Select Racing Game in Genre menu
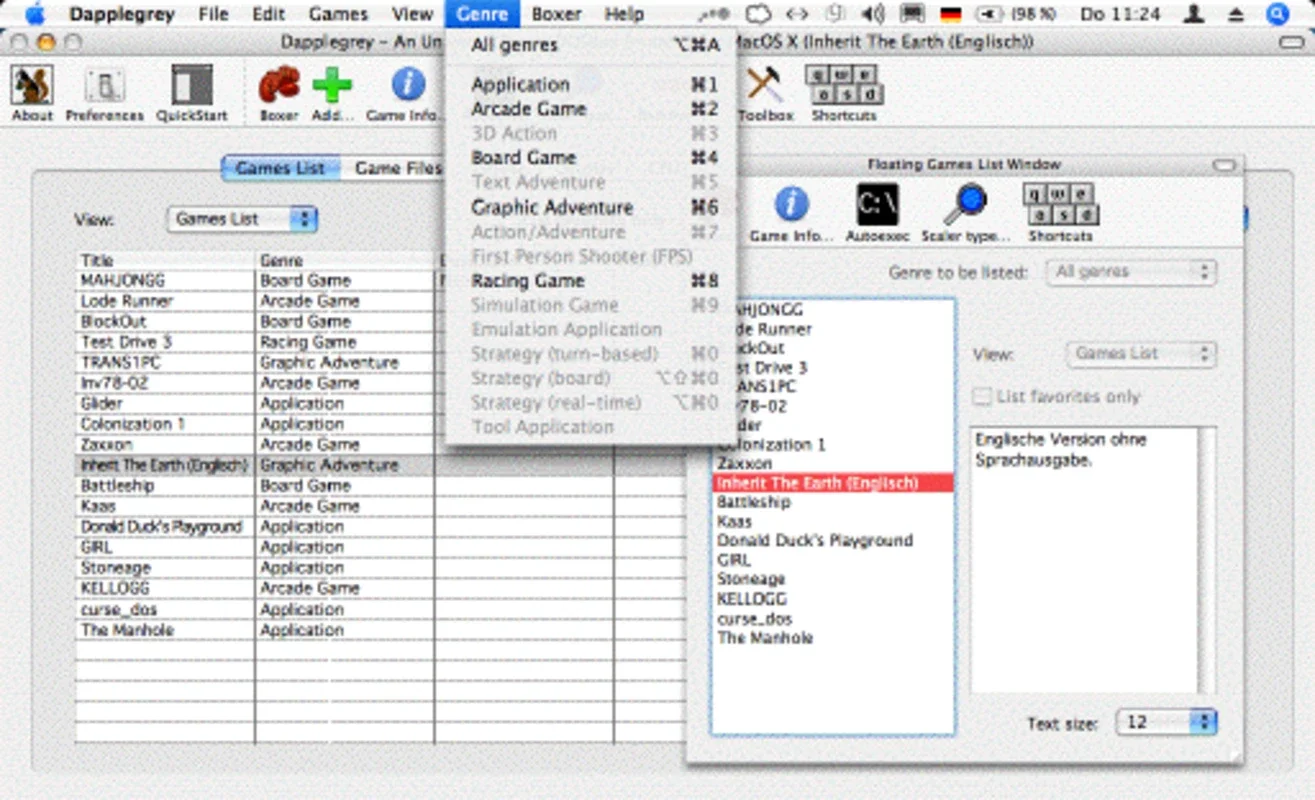1315x800 pixels. pyautogui.click(x=590, y=281)
